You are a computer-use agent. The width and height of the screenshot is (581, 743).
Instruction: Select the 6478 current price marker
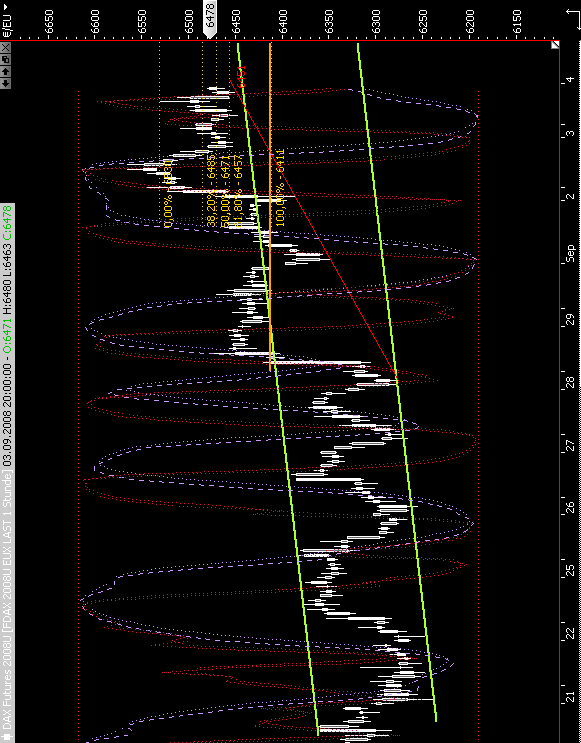[210, 20]
